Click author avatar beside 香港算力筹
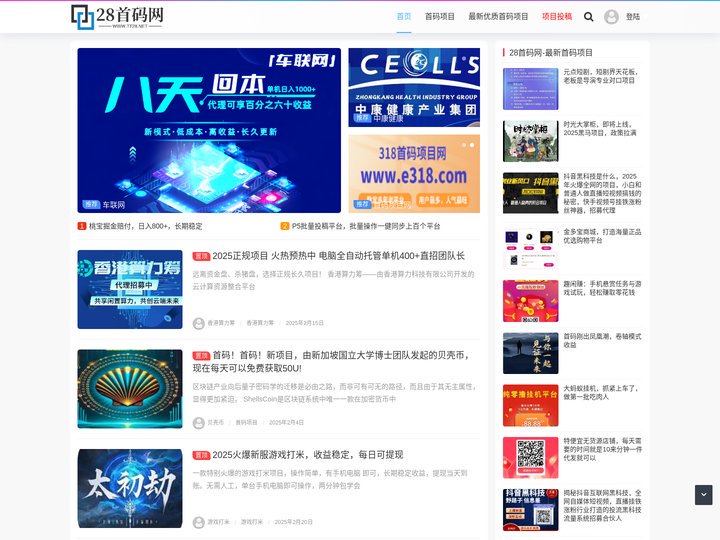 (x=198, y=323)
